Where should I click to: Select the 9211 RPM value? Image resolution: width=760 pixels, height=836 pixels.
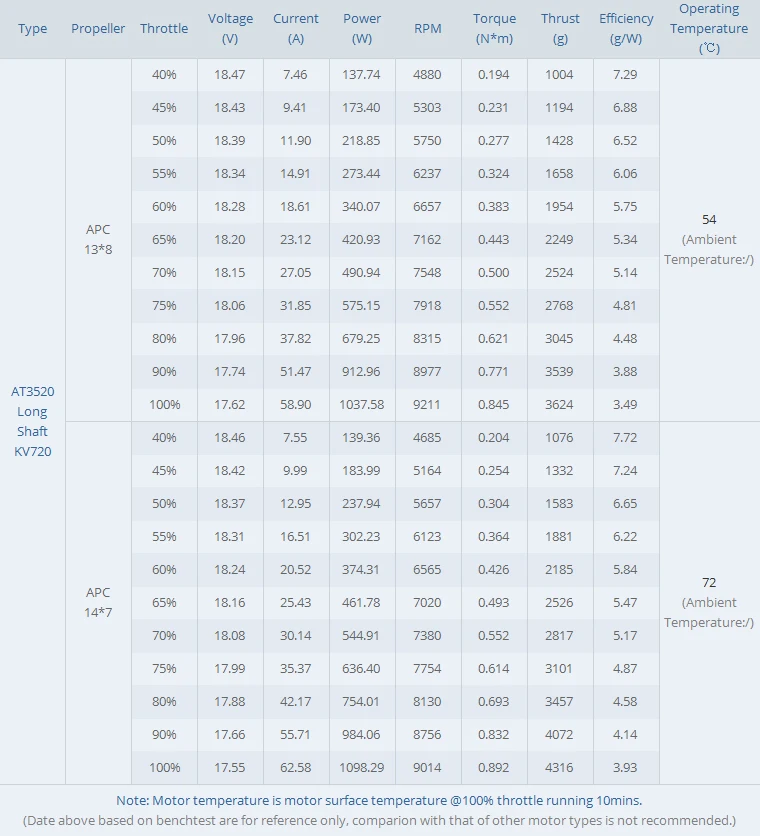coord(428,405)
